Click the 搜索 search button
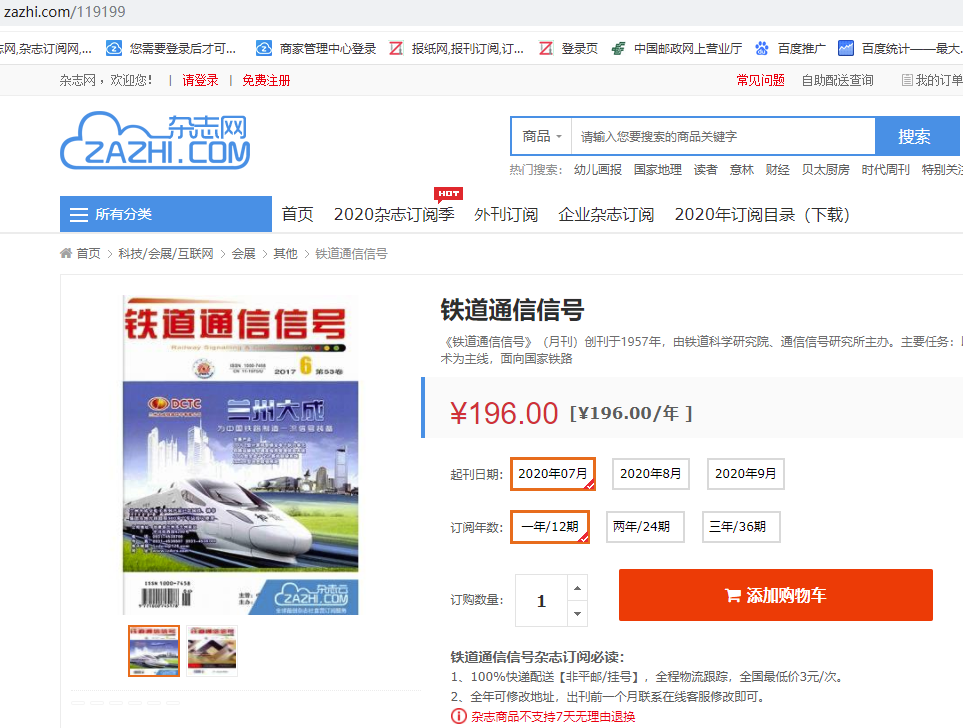 [917, 136]
